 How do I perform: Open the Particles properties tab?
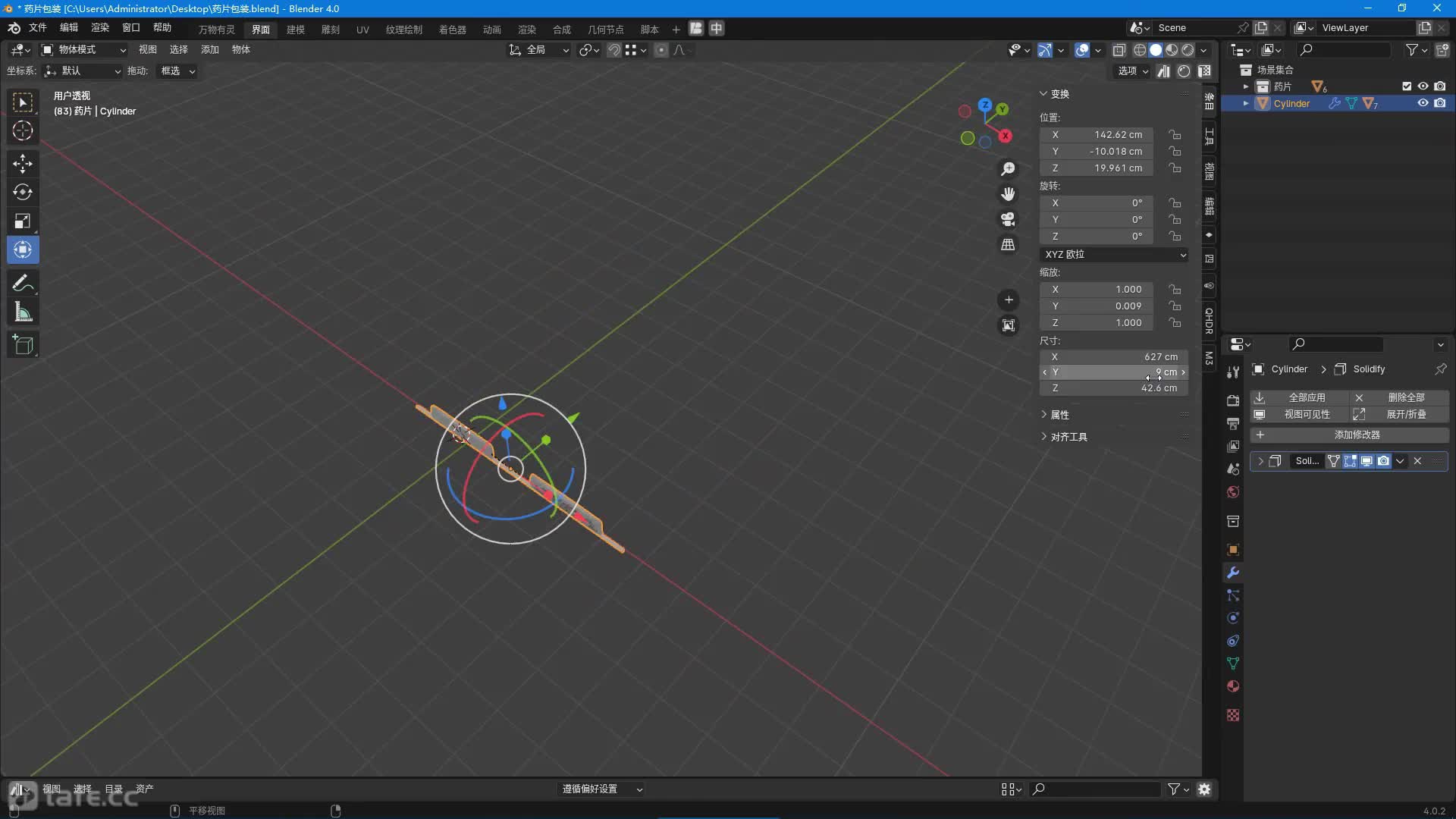[1233, 595]
